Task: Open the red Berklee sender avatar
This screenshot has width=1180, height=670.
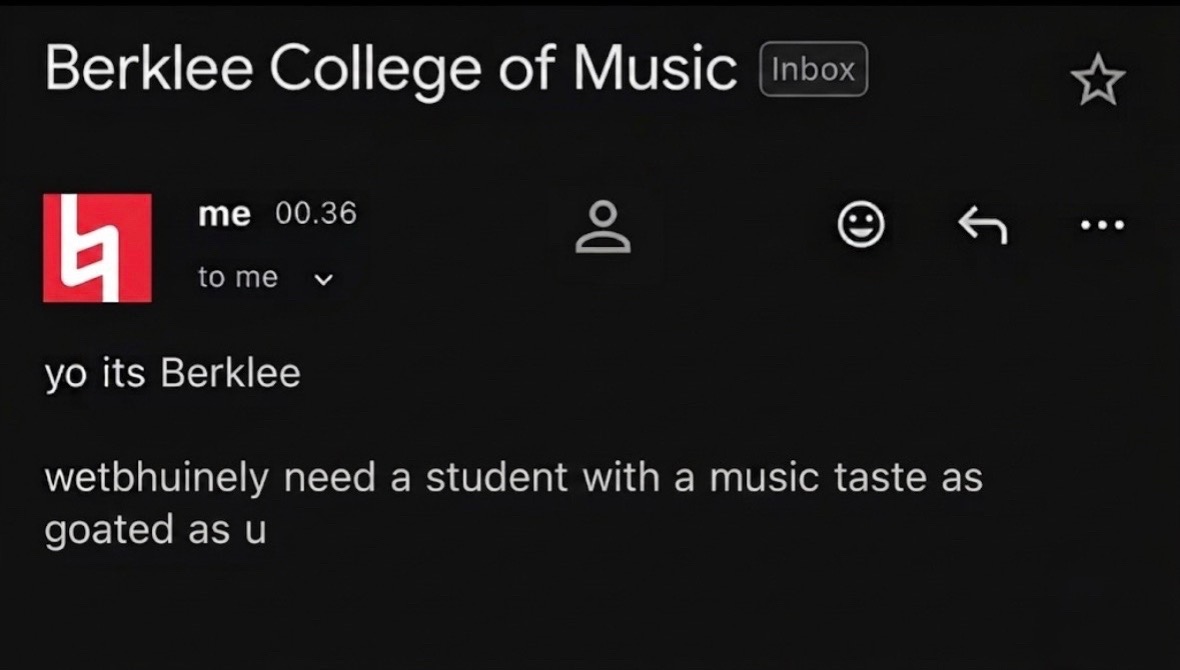Action: click(x=97, y=248)
